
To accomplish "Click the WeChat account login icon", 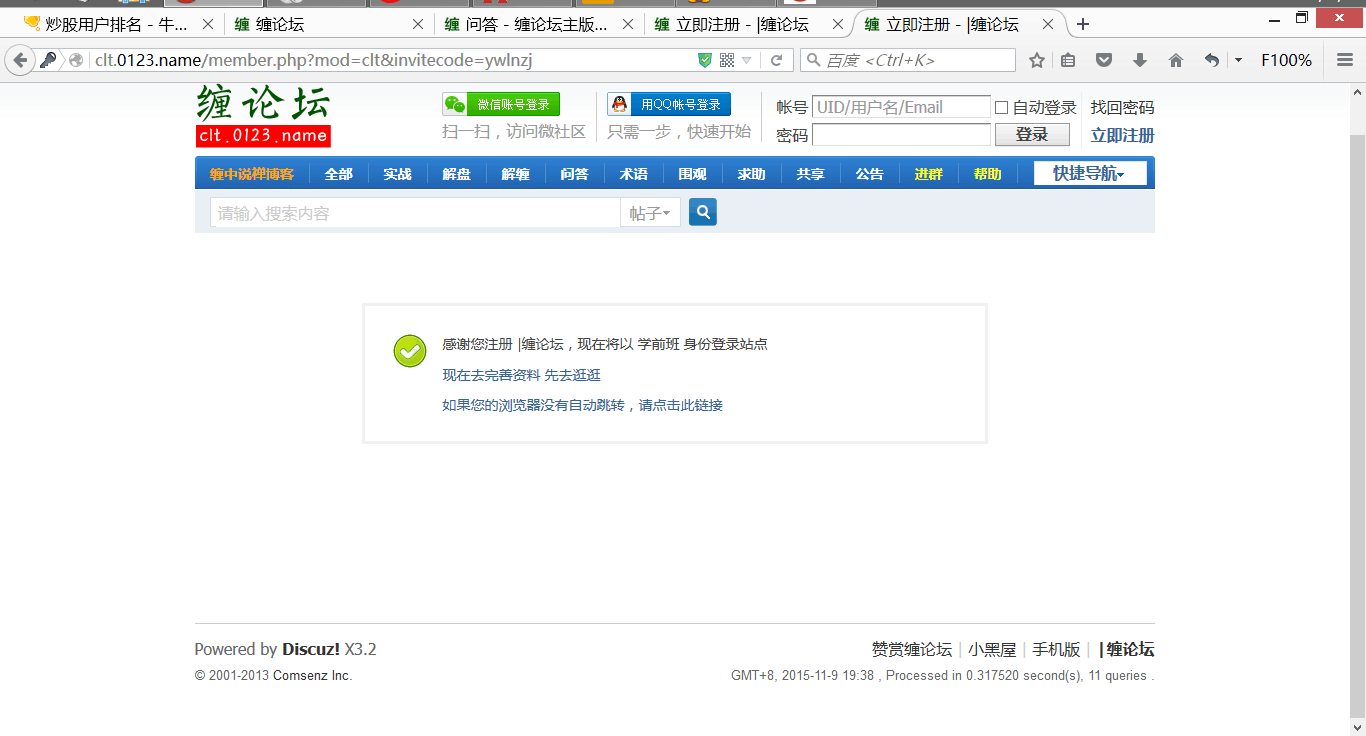I will coord(456,105).
